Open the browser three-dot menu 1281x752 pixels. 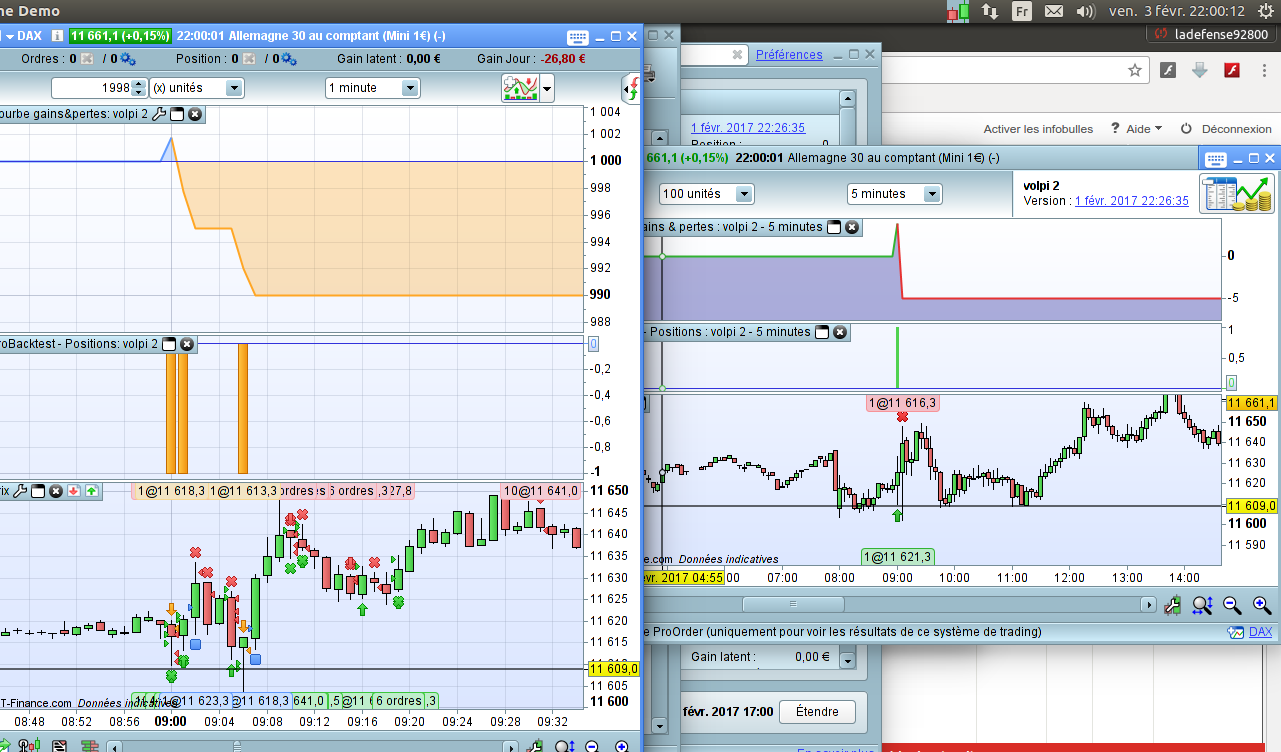point(1264,70)
